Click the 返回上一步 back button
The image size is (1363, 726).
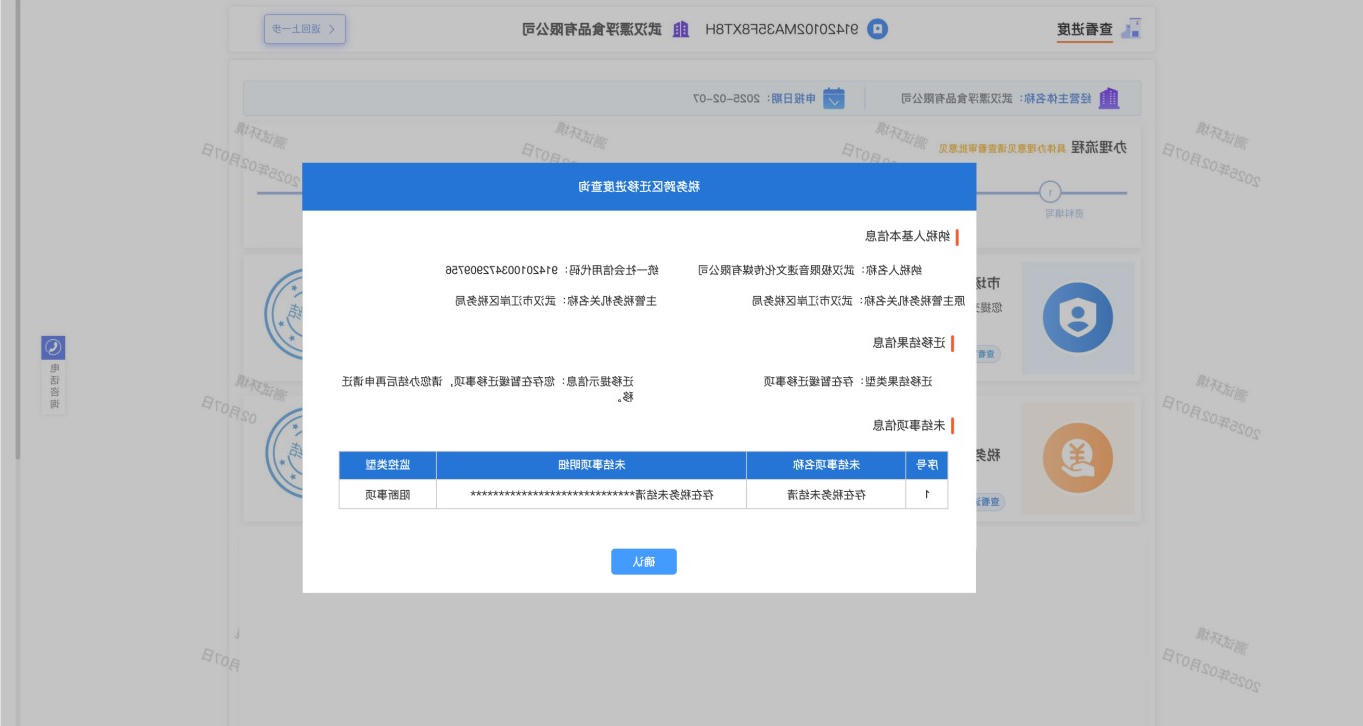(x=305, y=29)
